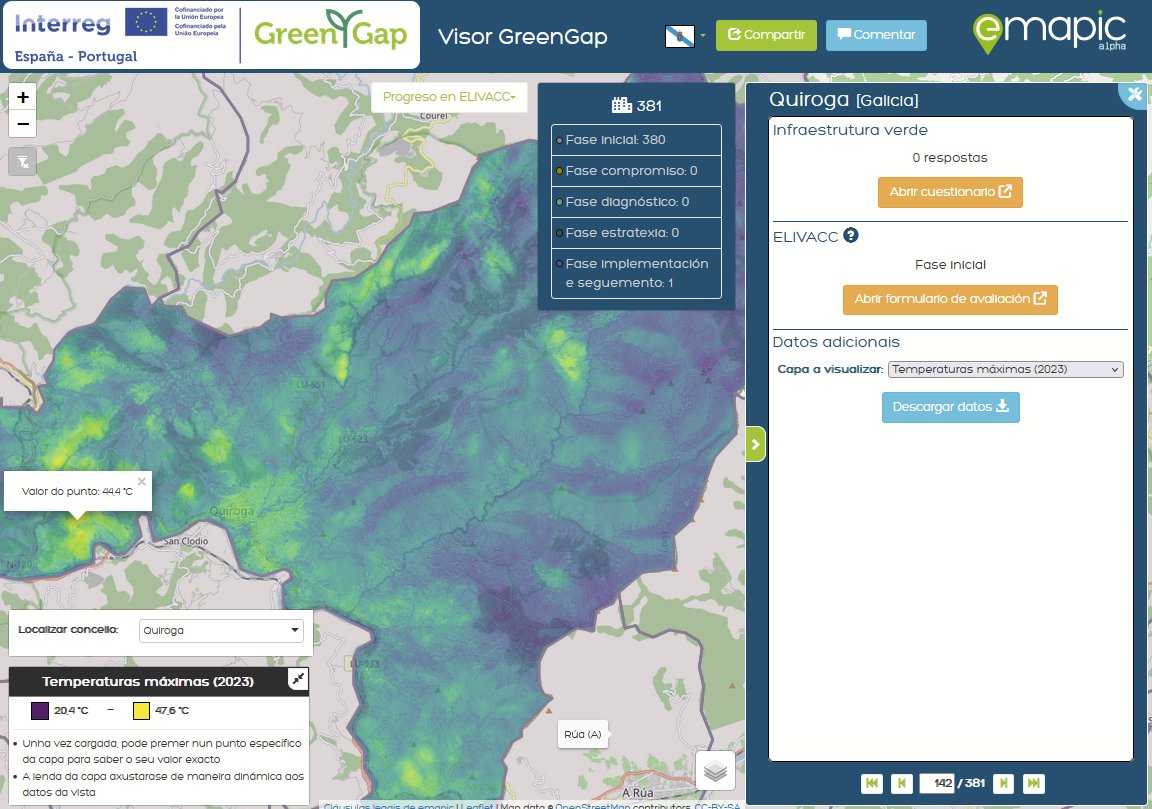Open the Leaflet attribution link

coord(479,805)
